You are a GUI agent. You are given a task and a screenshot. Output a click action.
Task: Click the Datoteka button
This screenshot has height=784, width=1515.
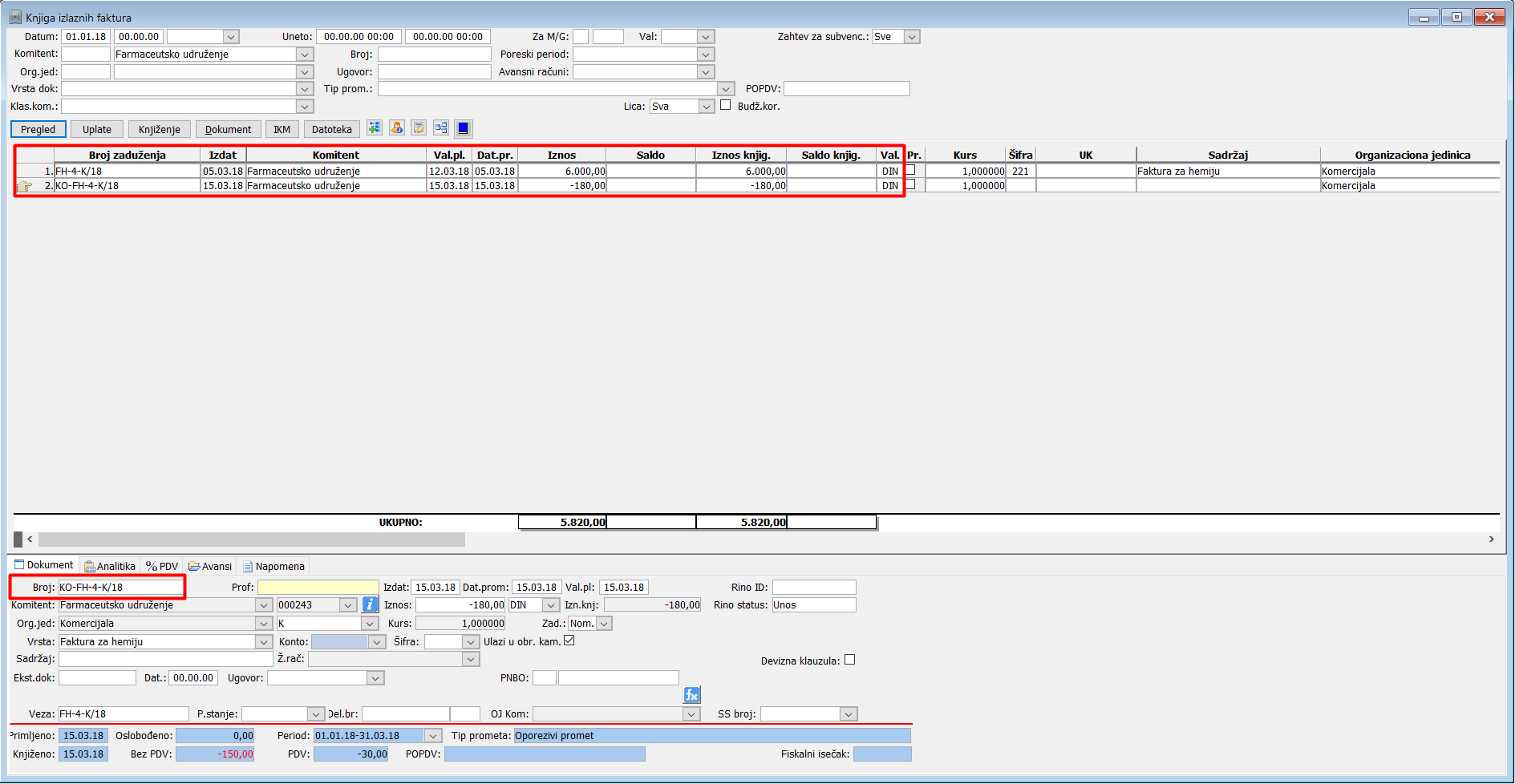click(332, 129)
